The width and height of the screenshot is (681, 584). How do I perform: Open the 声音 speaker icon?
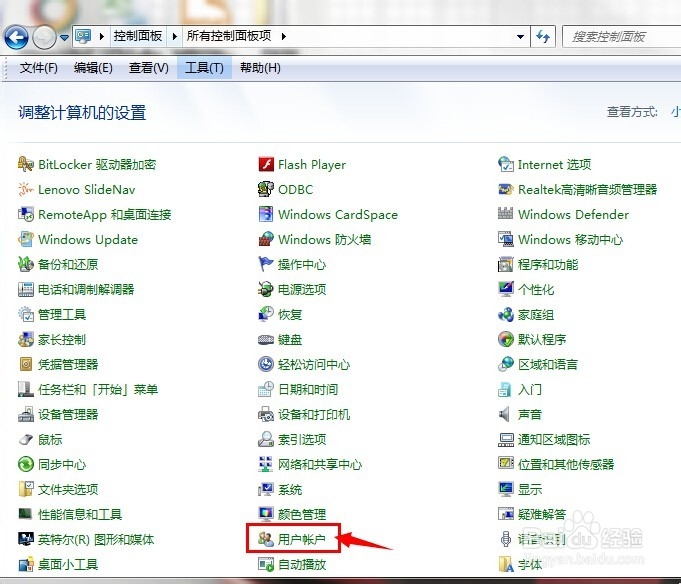(x=504, y=414)
